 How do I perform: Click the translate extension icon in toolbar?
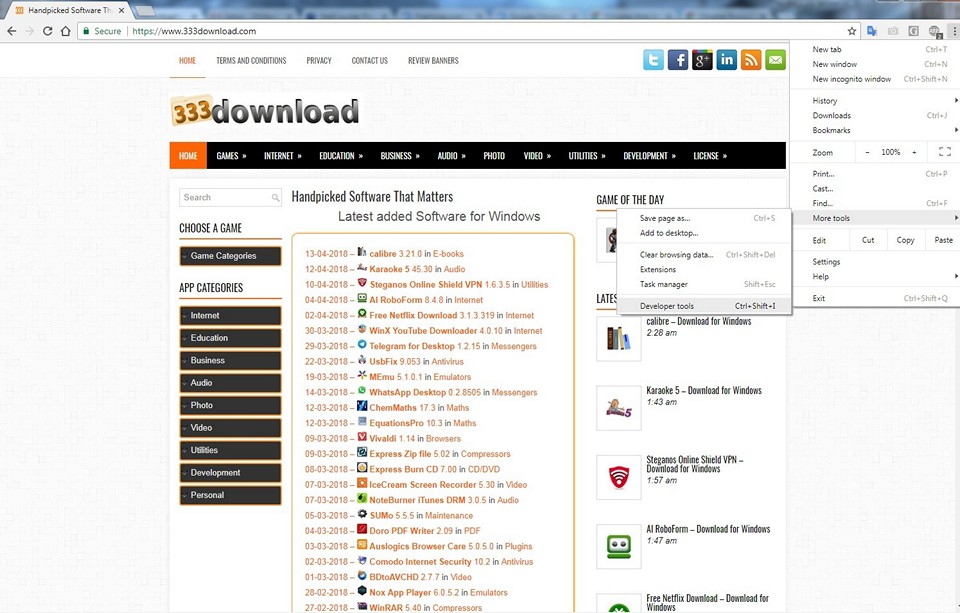(x=872, y=31)
